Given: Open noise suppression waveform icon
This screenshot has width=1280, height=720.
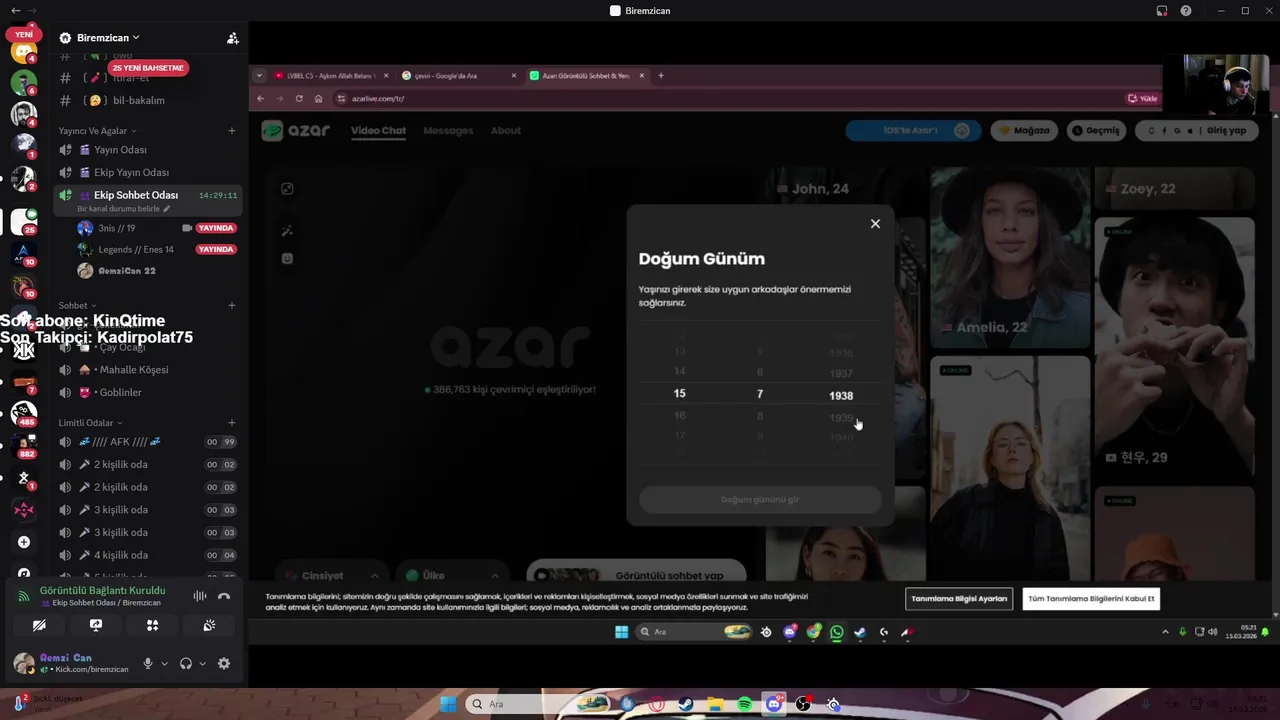Looking at the screenshot, I should 200,596.
